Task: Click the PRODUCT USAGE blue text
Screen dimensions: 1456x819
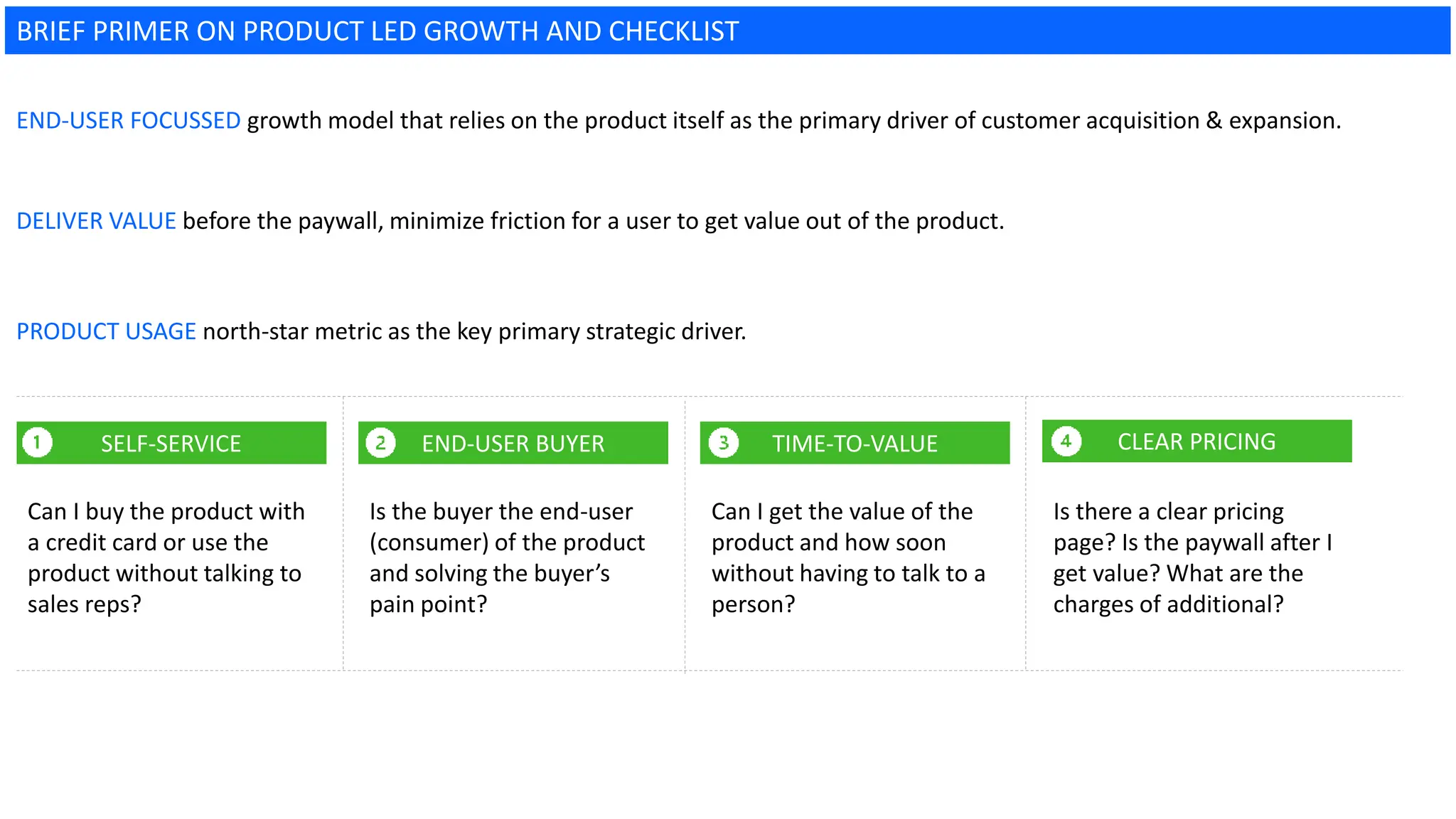Action: (x=106, y=331)
